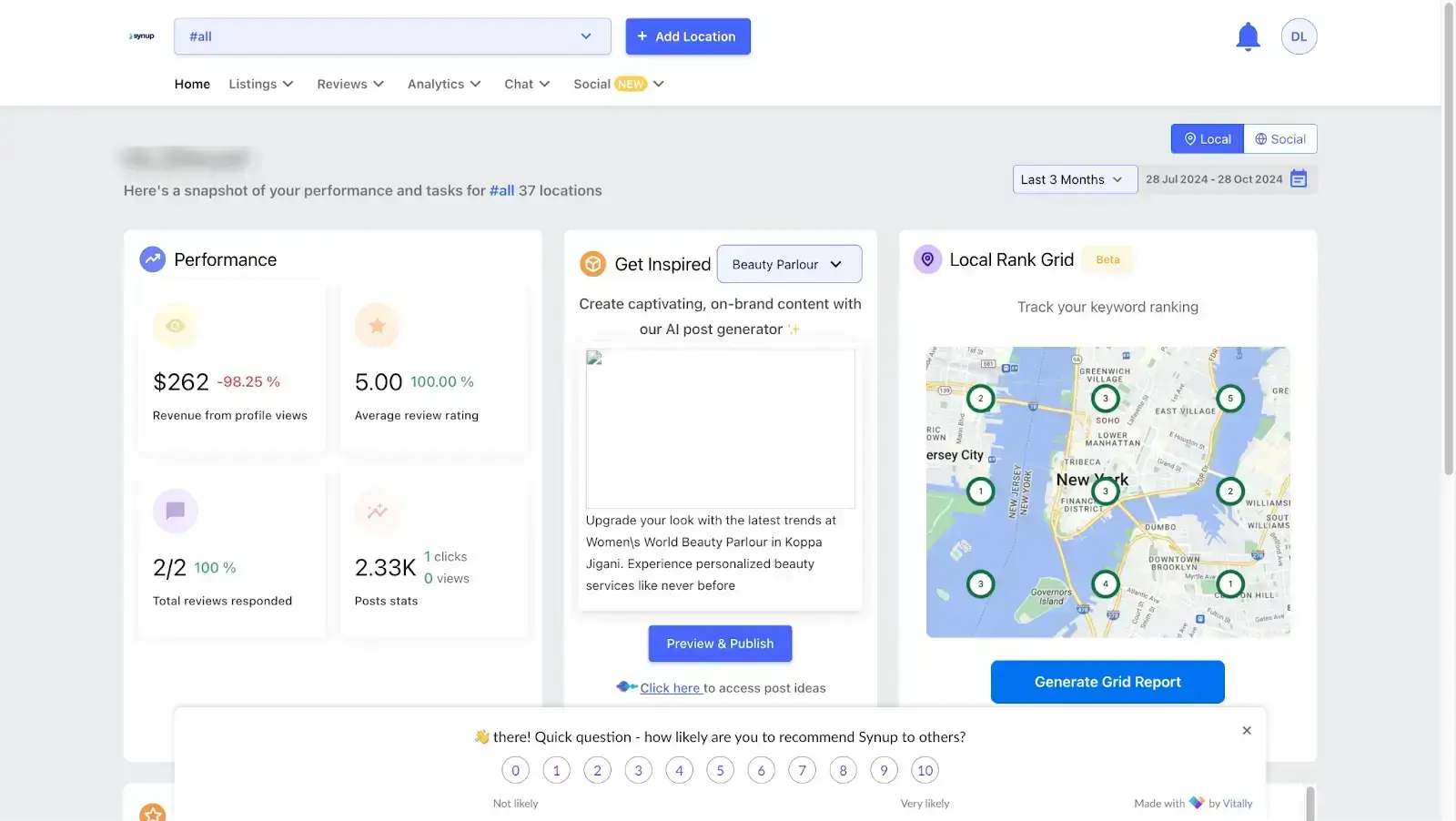Click rank marker 3 on Financial District
This screenshot has height=821, width=1456.
[x=1106, y=492]
